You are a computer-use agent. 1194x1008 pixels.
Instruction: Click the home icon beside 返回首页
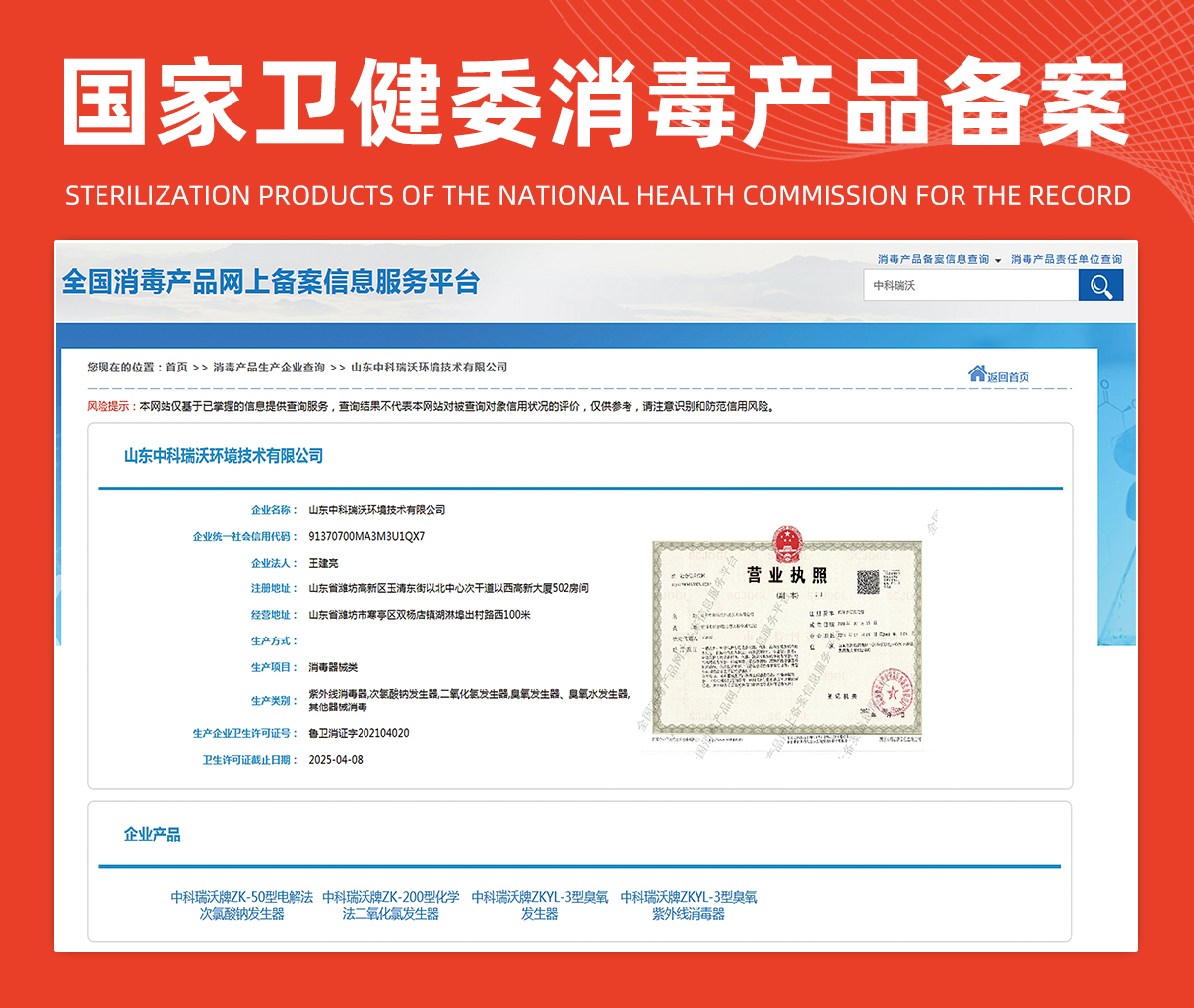977,374
